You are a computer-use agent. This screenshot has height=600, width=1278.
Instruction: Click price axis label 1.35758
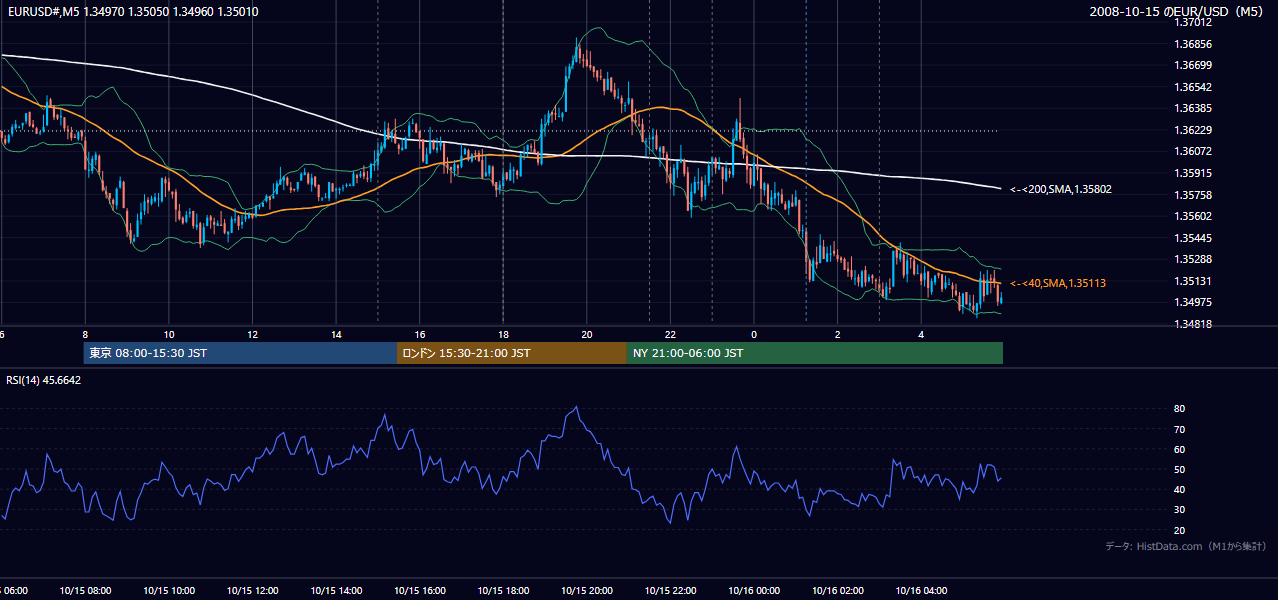click(x=1192, y=195)
